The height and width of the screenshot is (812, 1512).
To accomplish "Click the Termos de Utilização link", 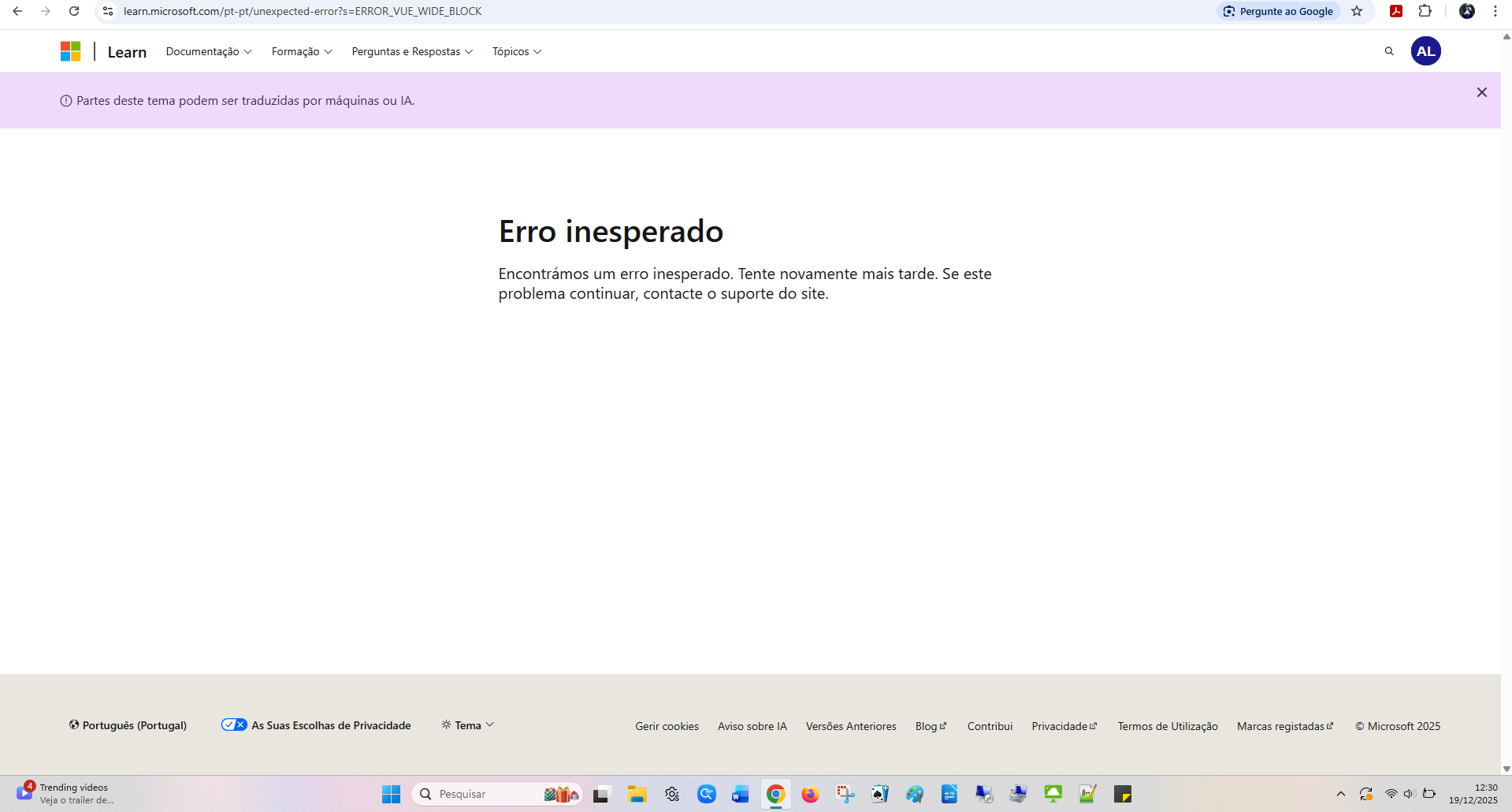I will (1167, 725).
